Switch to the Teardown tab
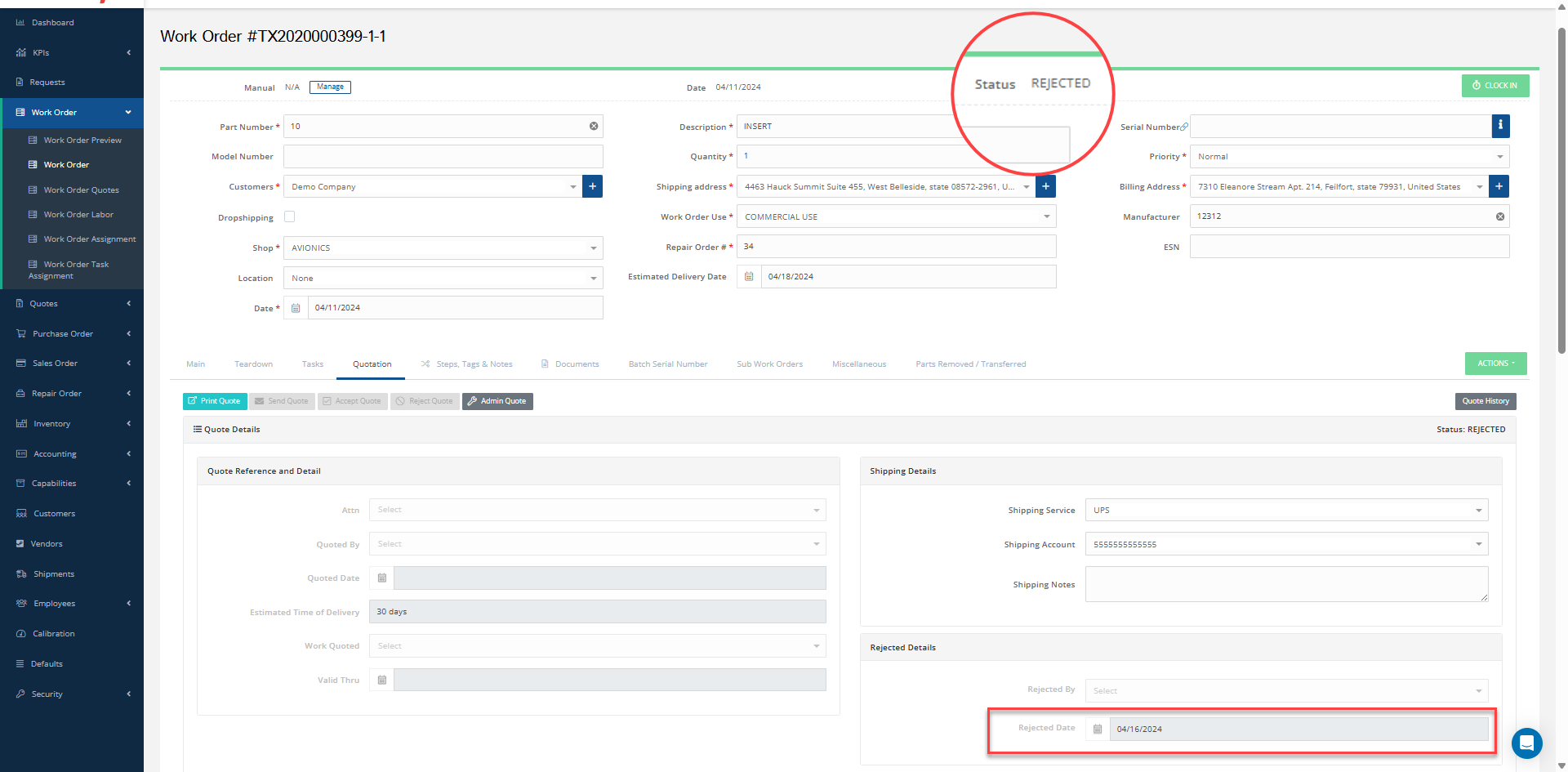This screenshot has height=772, width=1568. coord(253,364)
